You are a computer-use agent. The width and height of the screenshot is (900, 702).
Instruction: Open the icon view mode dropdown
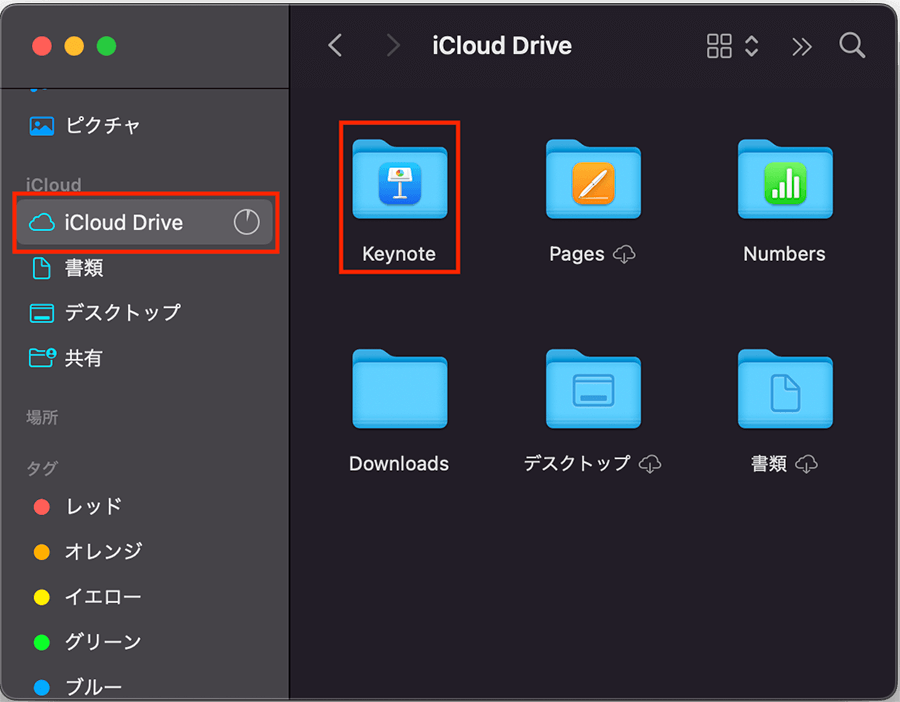(733, 46)
